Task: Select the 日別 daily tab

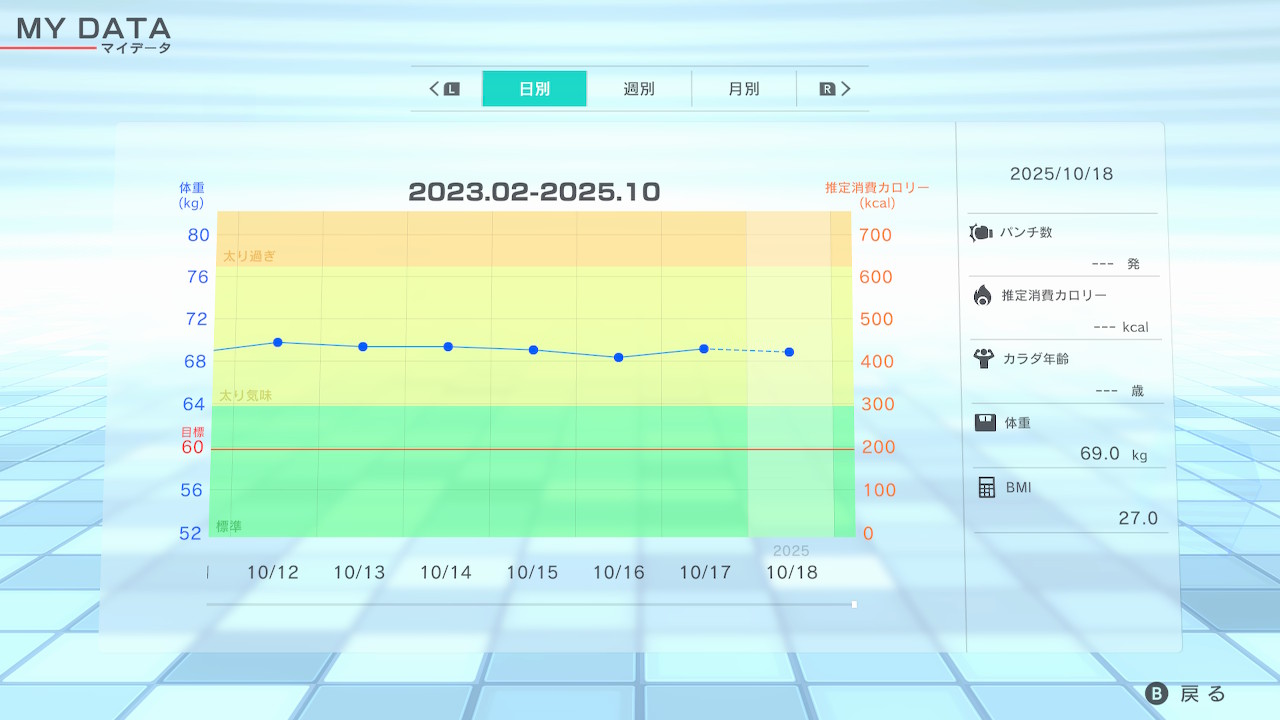Action: tap(534, 89)
